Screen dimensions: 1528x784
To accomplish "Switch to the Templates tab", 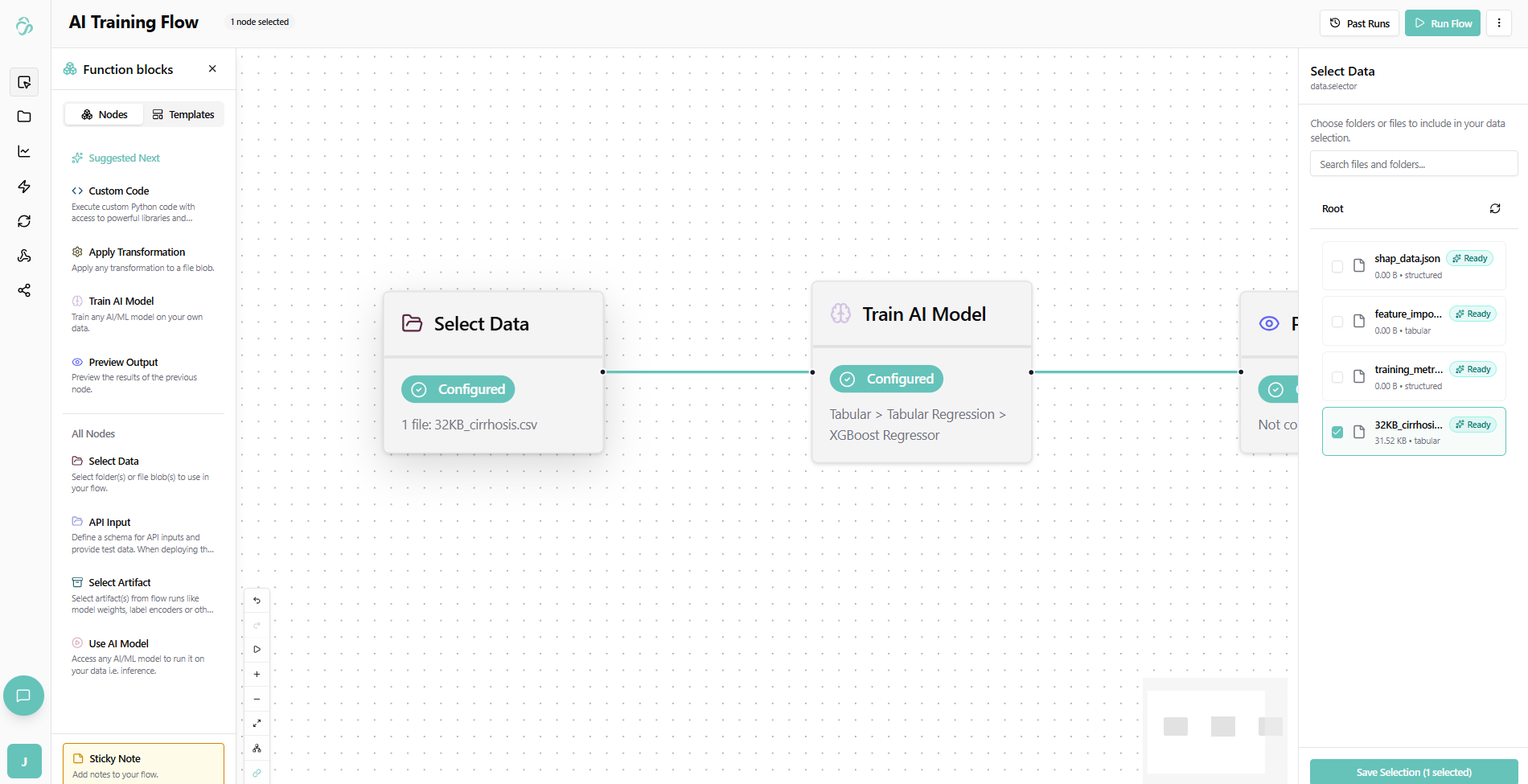I will click(x=183, y=115).
